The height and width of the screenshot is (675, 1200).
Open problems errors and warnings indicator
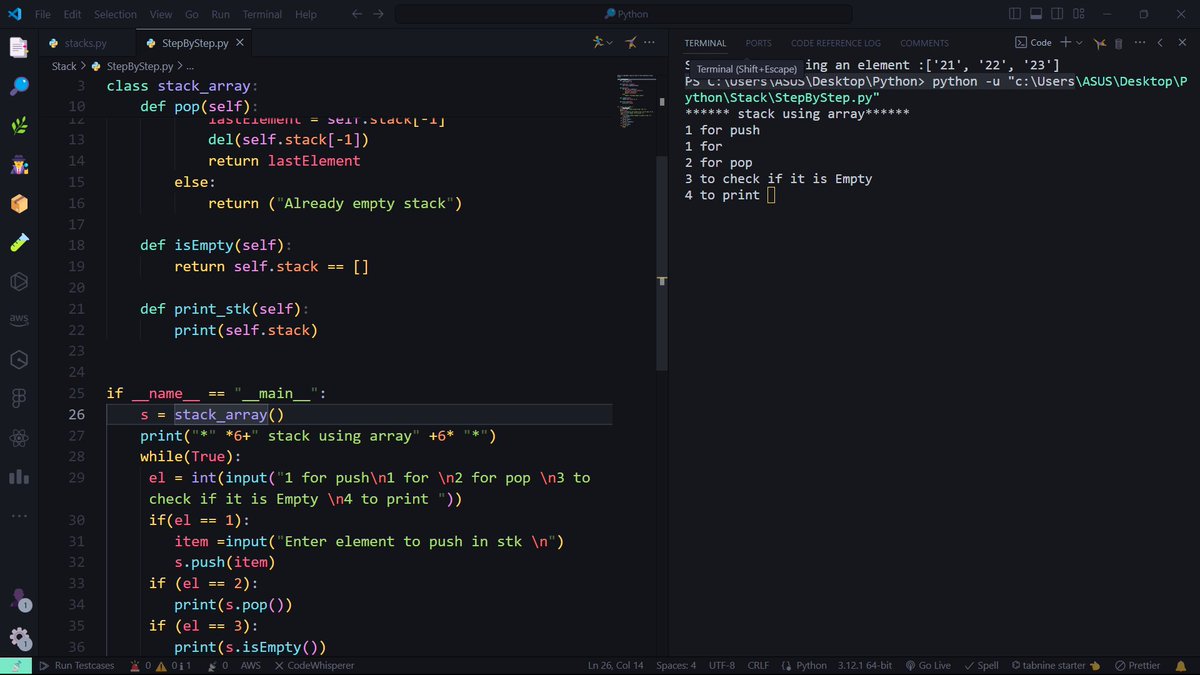(160, 665)
